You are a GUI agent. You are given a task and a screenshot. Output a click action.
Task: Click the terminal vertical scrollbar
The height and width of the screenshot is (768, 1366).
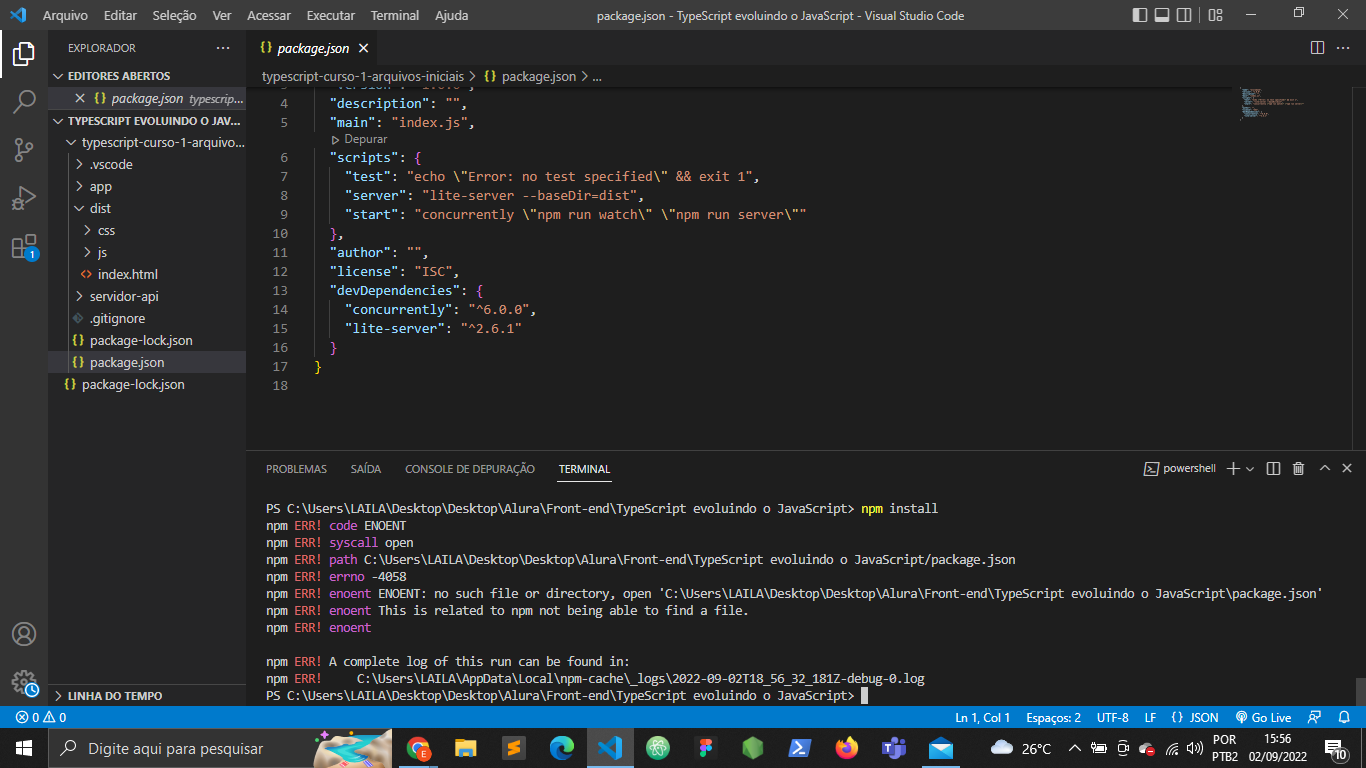coord(1360,691)
